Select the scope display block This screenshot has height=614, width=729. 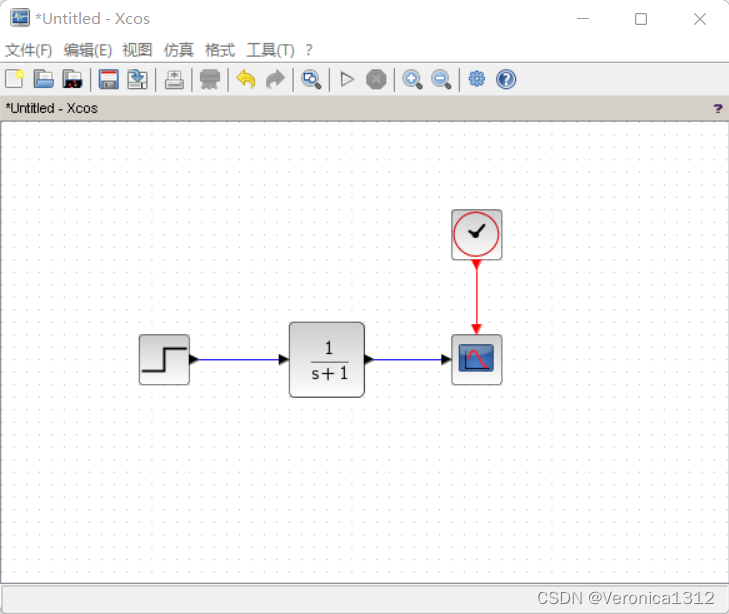coord(477,360)
